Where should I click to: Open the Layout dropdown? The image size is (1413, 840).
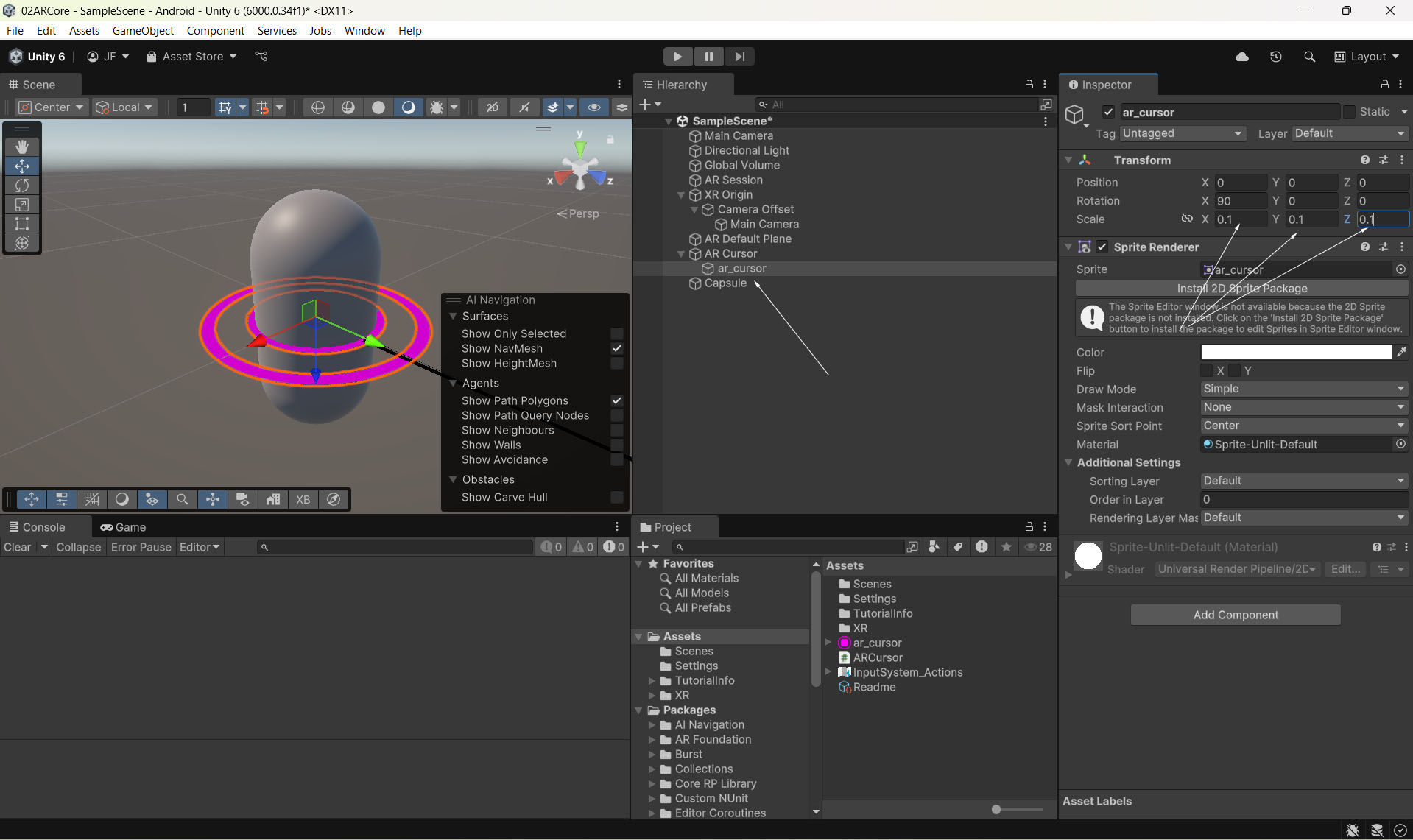(1367, 57)
